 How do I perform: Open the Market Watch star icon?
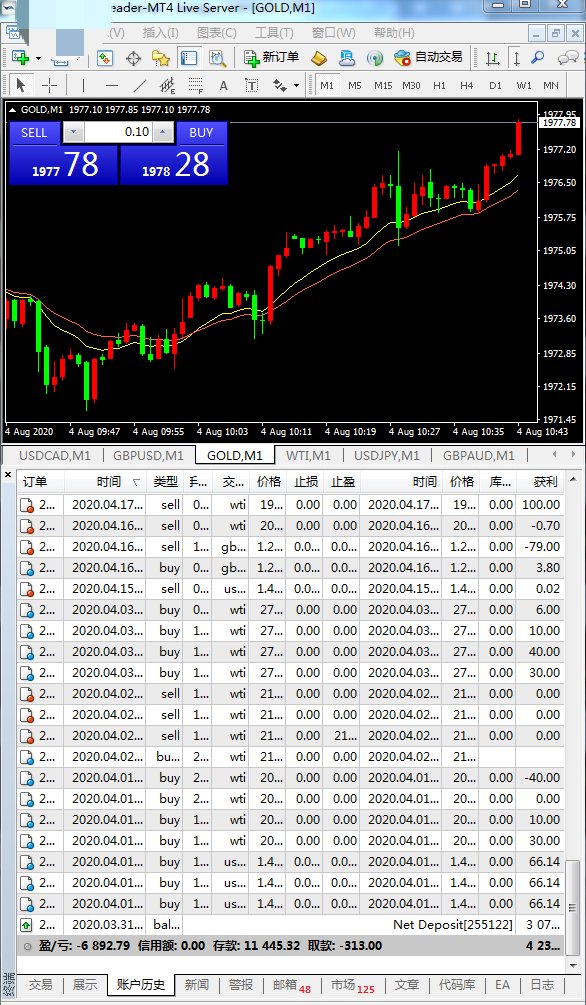coord(160,58)
